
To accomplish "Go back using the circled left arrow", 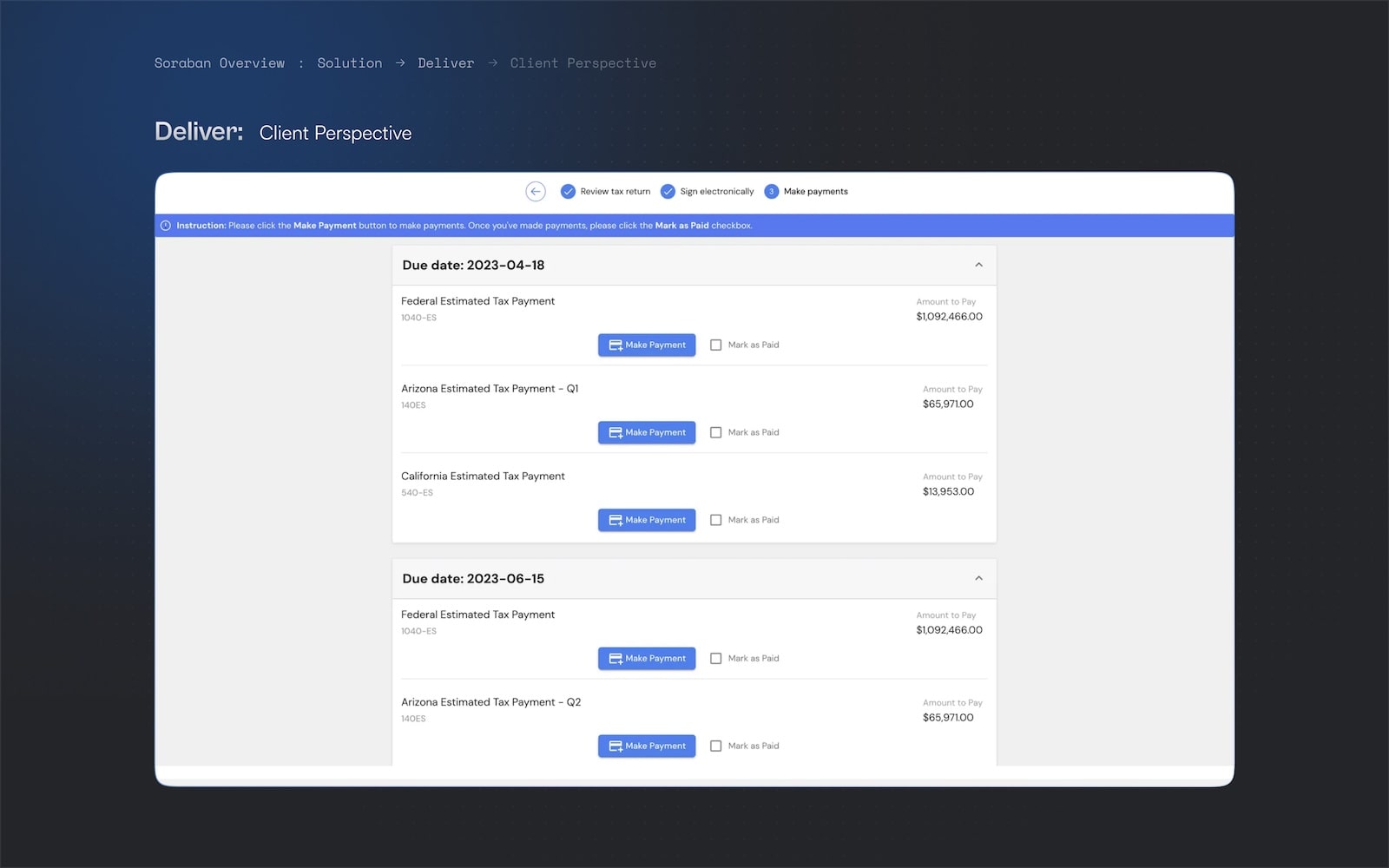I will click(536, 192).
